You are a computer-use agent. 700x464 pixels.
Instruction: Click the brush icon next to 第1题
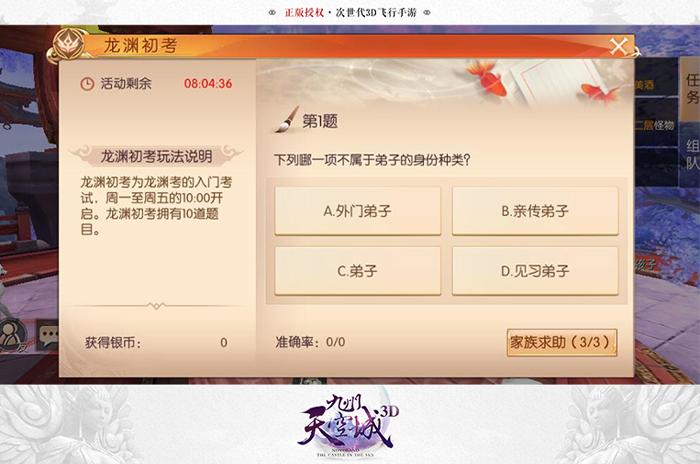(x=287, y=120)
